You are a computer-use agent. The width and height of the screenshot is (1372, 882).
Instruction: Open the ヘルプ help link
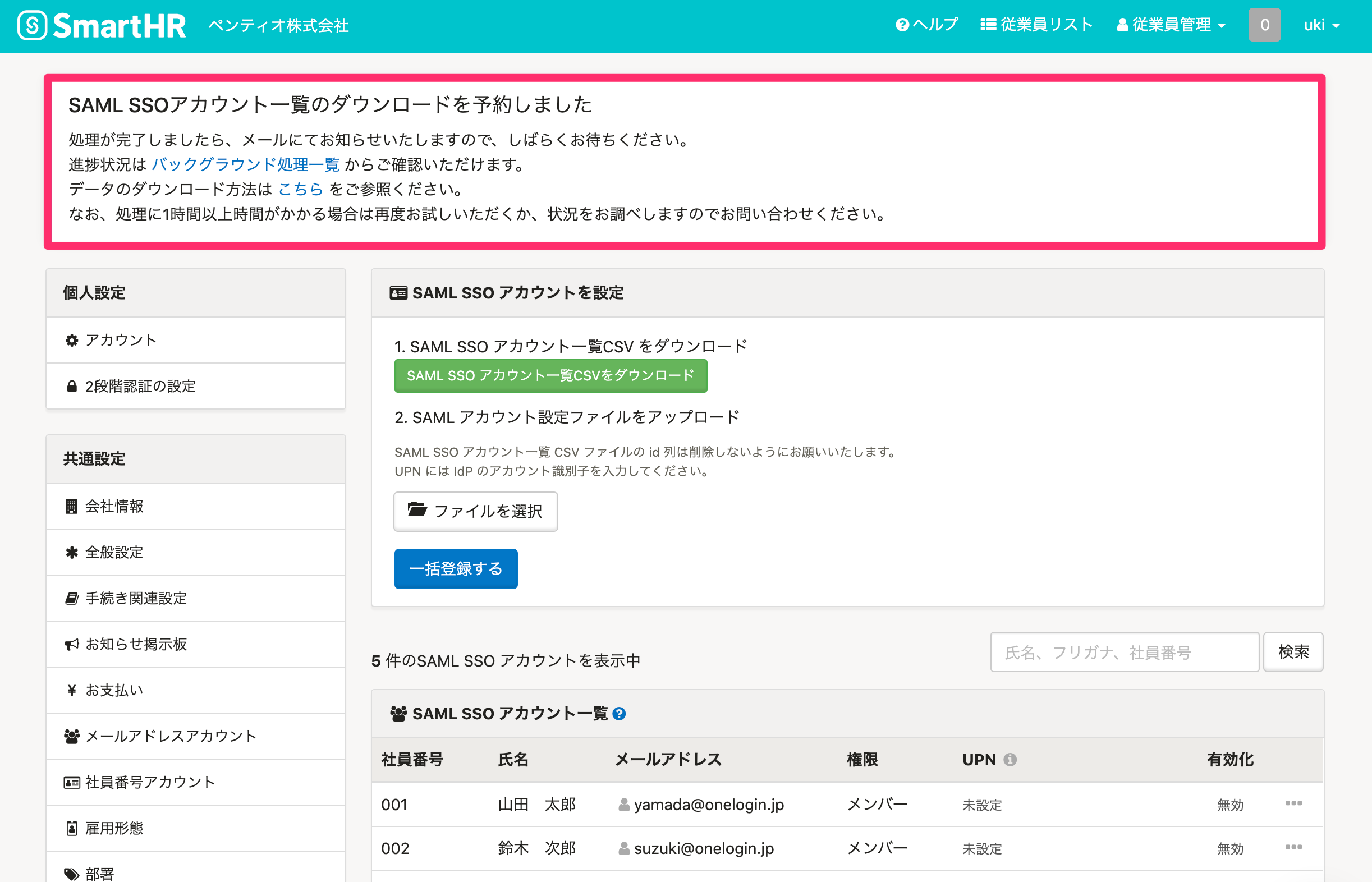(x=926, y=25)
